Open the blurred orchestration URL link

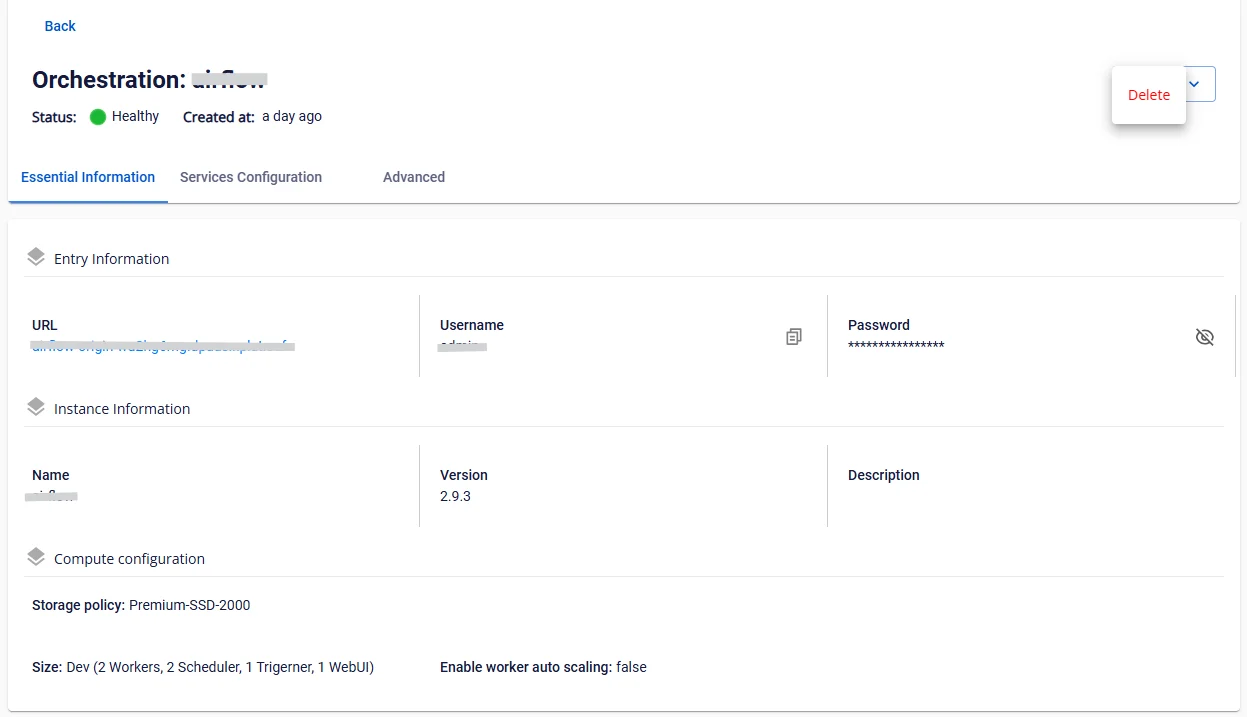(163, 346)
